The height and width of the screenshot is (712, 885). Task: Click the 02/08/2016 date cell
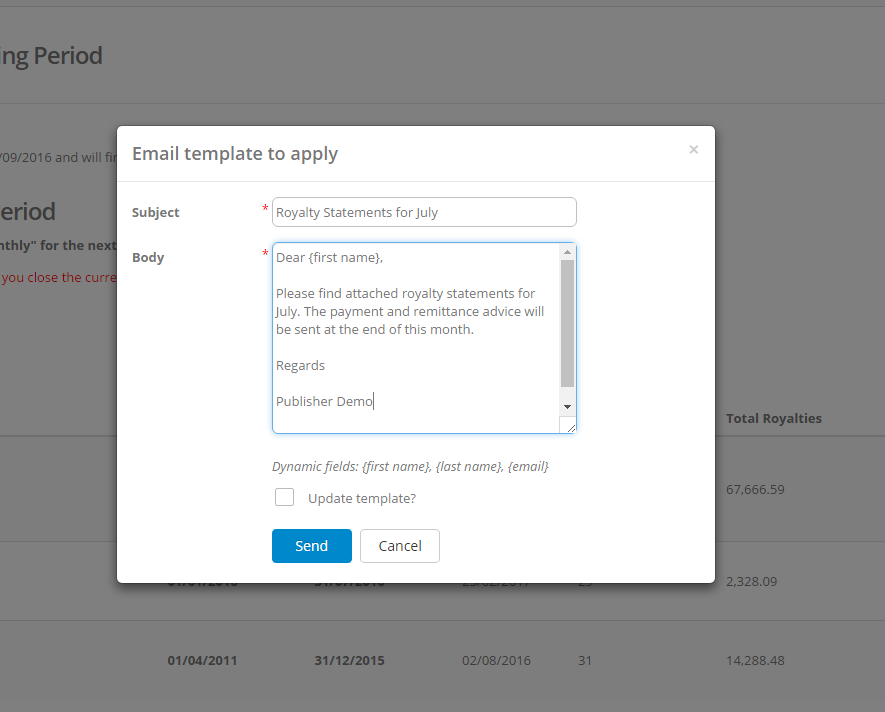tap(496, 661)
